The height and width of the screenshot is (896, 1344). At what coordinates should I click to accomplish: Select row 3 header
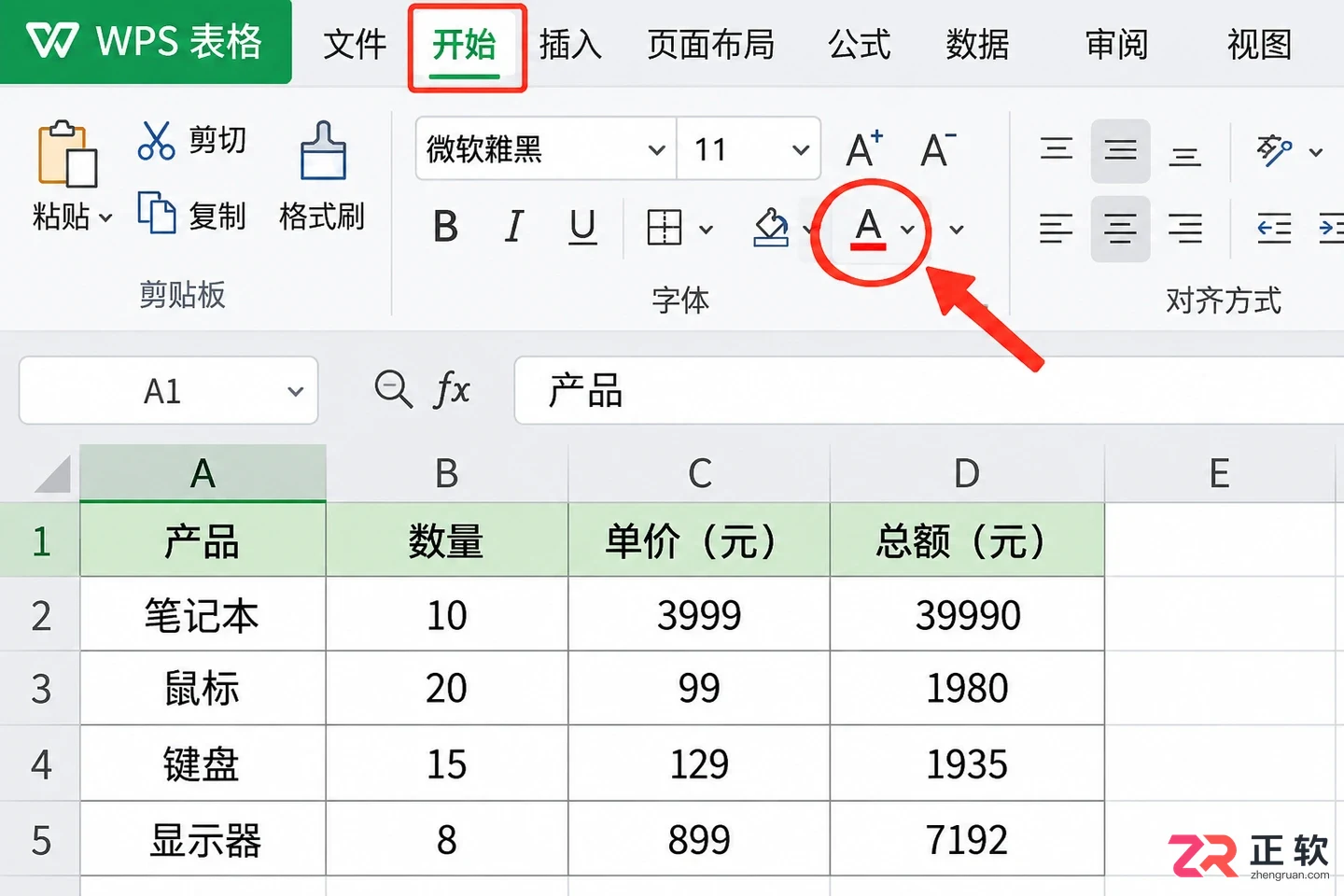(x=40, y=689)
